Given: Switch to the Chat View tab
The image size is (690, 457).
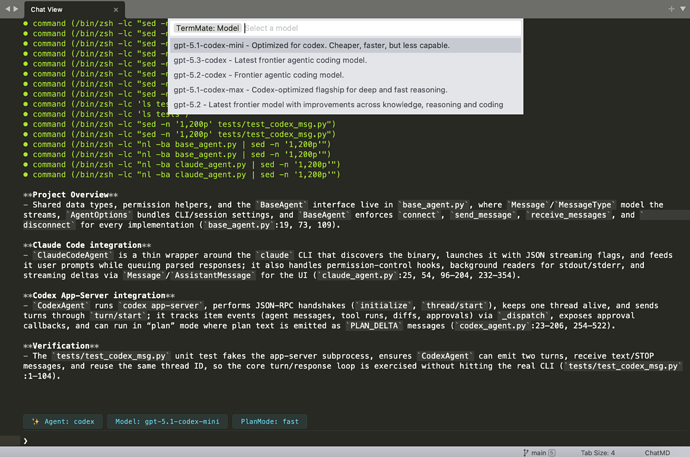Looking at the screenshot, I should (x=52, y=8).
